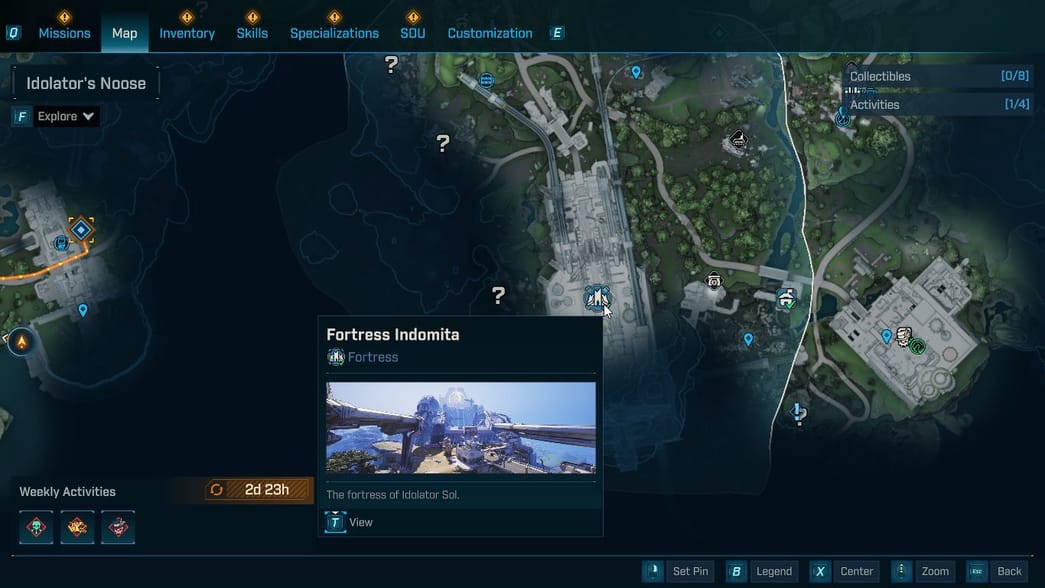1045x588 pixels.
Task: Go to the Specializations tab
Action: tap(334, 33)
